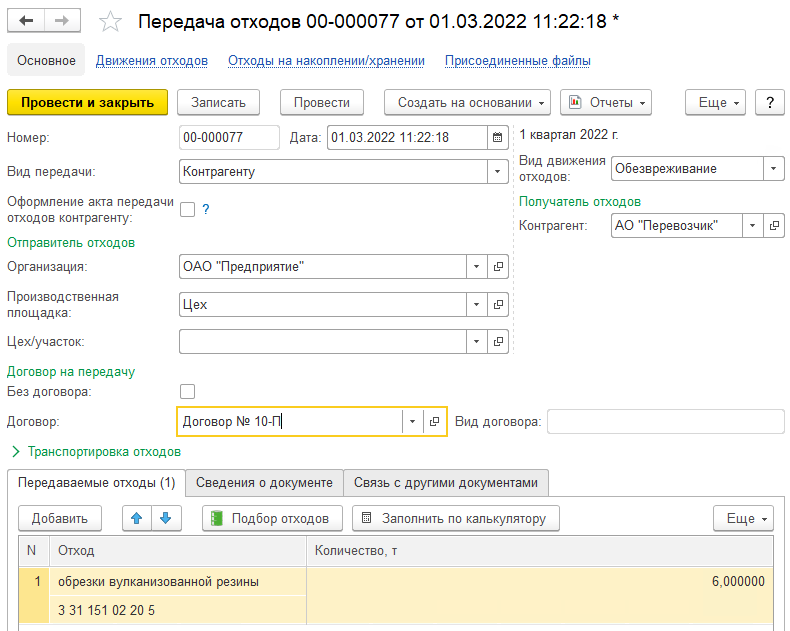Viewport: 790px width, 631px height.
Task: Open form help with the ? button
Action: pos(770,102)
